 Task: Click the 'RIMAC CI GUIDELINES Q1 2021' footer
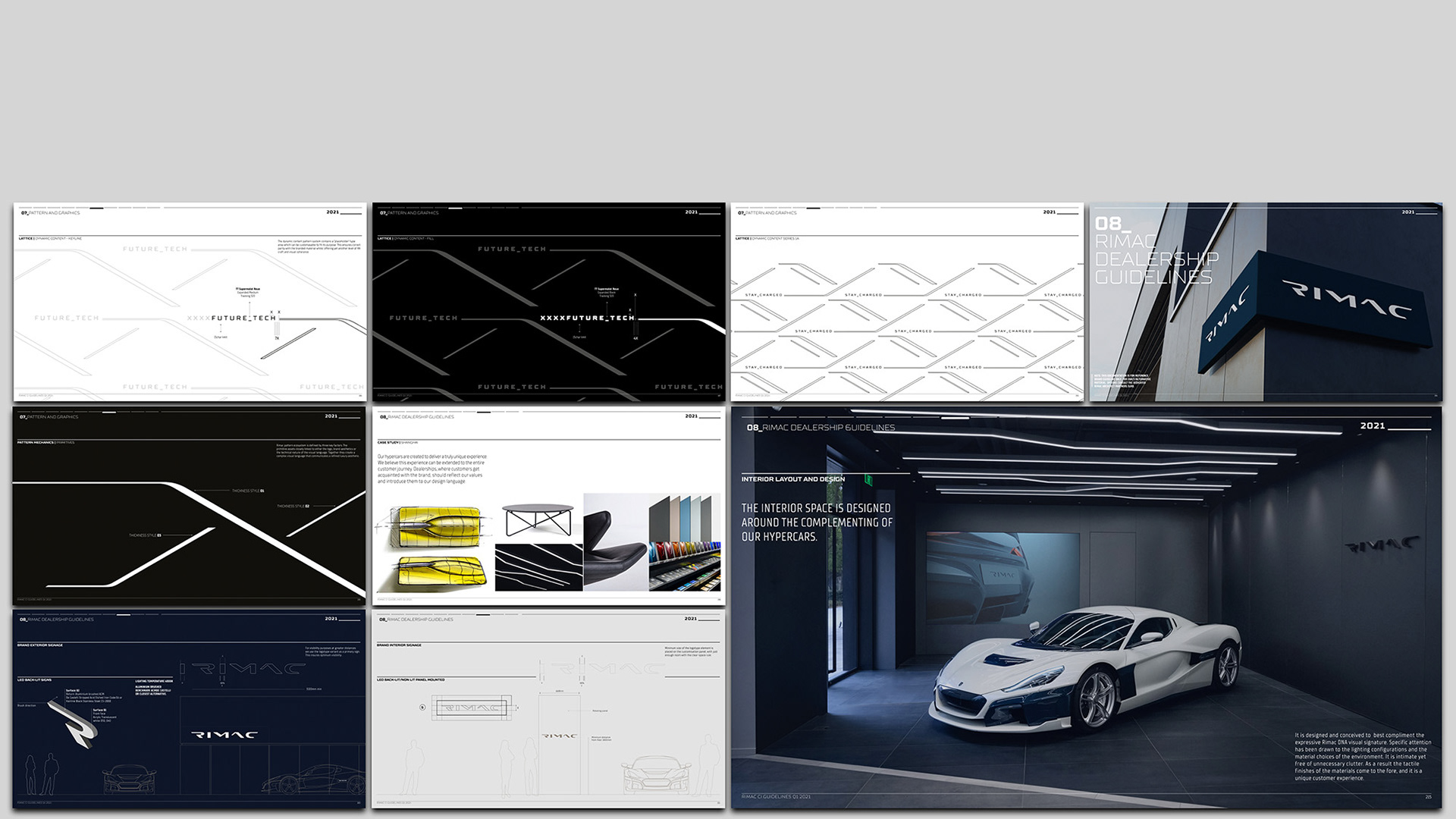(x=776, y=797)
